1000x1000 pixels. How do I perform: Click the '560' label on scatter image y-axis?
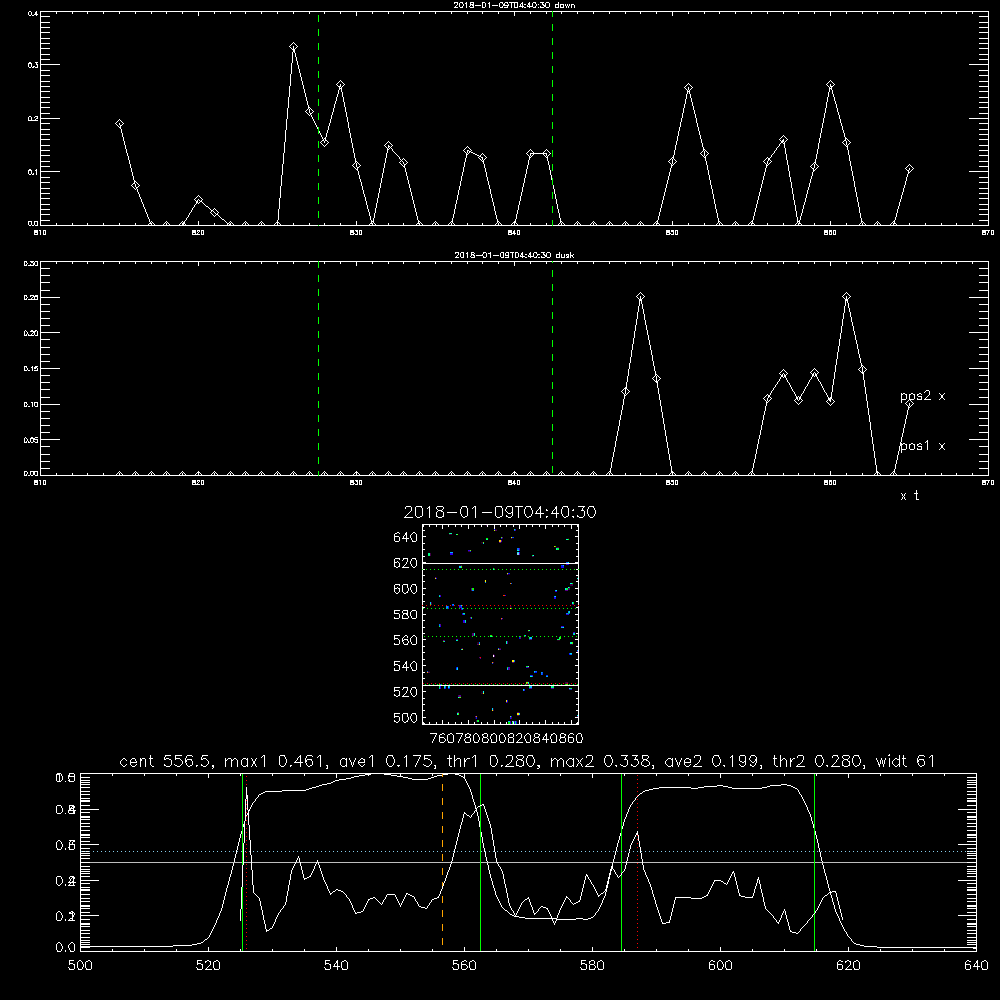click(x=406, y=640)
